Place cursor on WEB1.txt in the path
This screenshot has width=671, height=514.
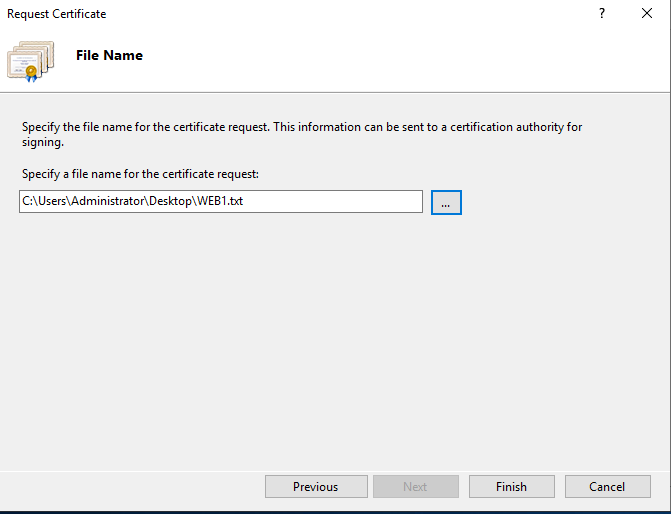219,202
